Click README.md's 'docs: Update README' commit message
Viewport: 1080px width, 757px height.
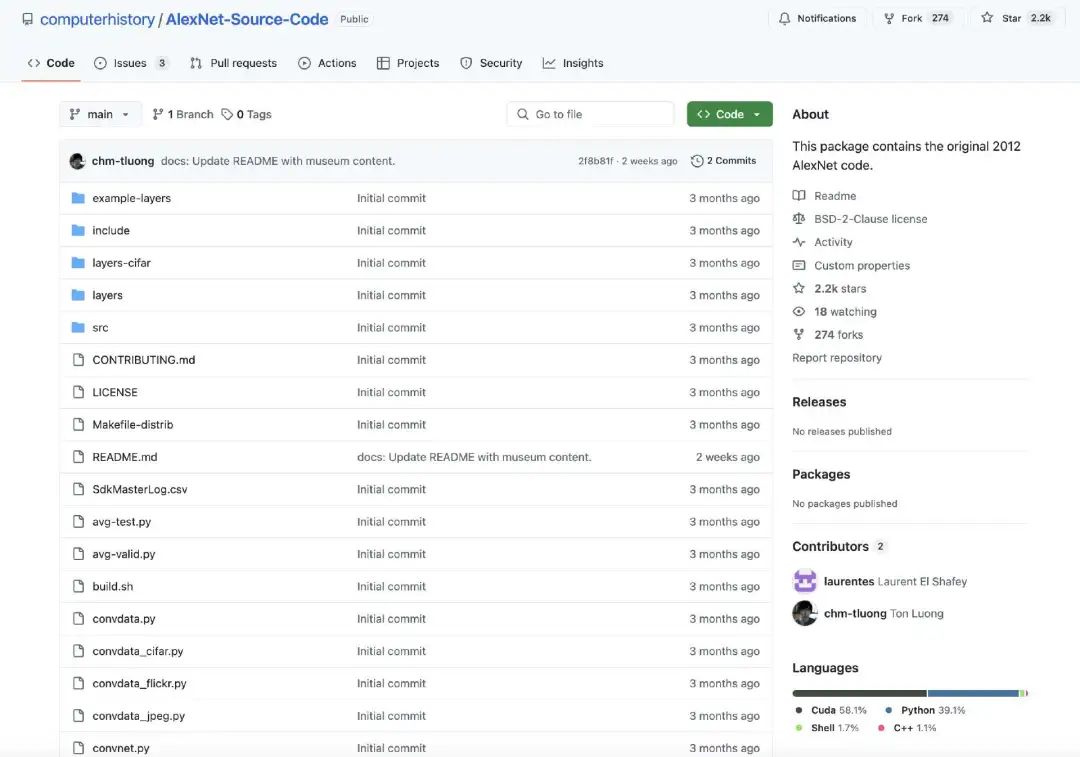point(474,457)
